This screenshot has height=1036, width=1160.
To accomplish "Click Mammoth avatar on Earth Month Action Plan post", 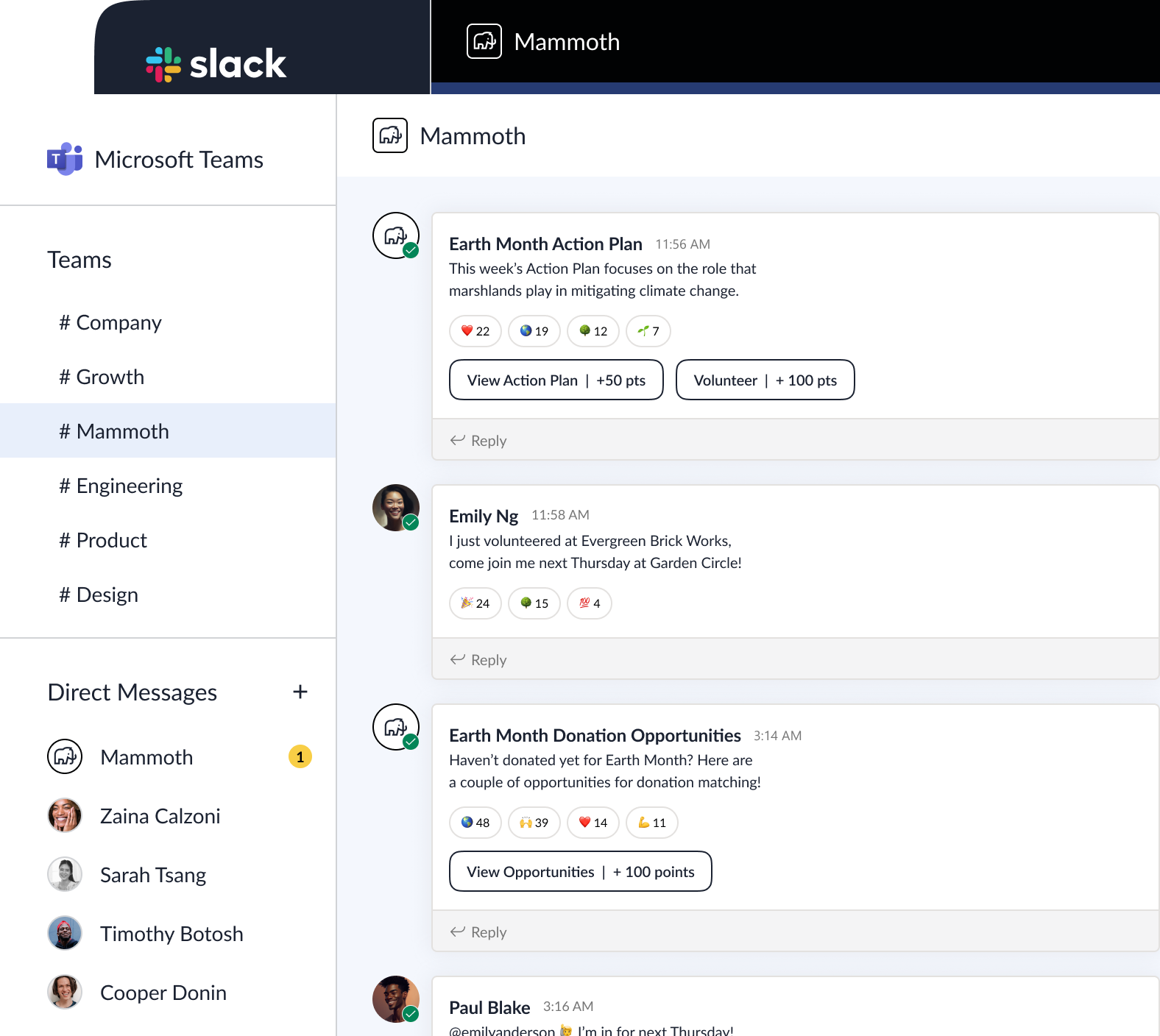I will click(396, 235).
